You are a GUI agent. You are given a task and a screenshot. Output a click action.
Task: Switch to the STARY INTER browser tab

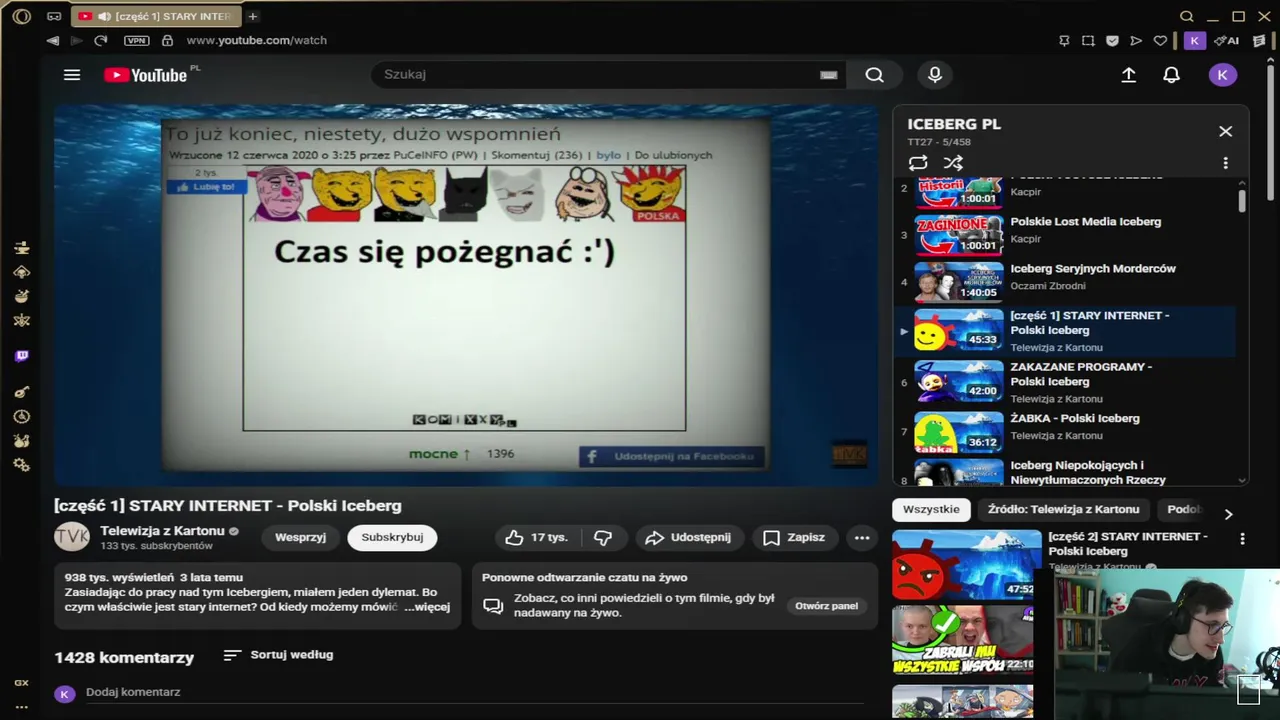tap(155, 17)
